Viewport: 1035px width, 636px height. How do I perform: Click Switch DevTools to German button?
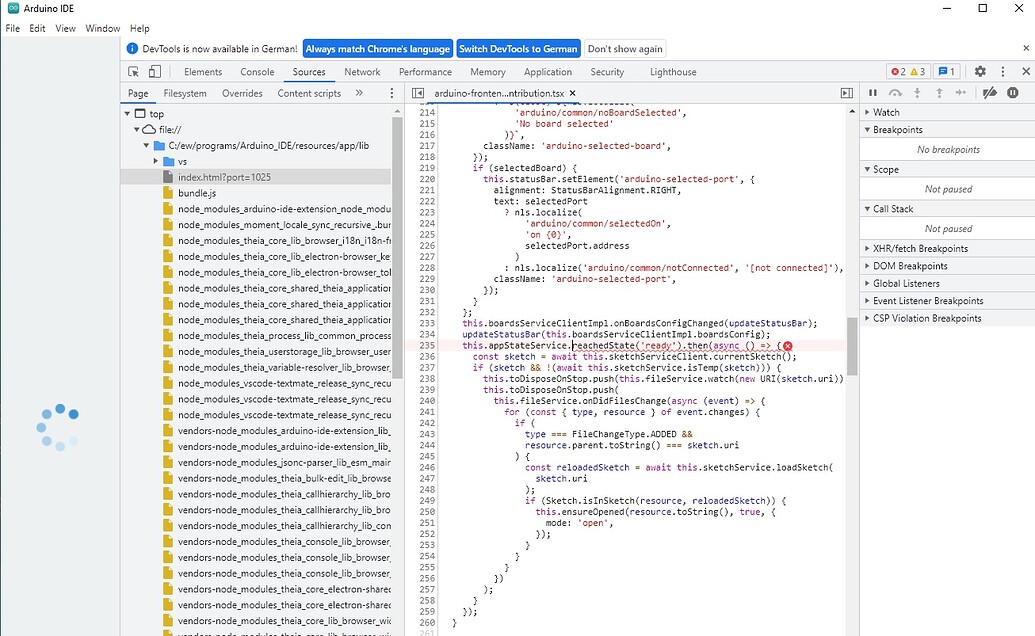(518, 49)
